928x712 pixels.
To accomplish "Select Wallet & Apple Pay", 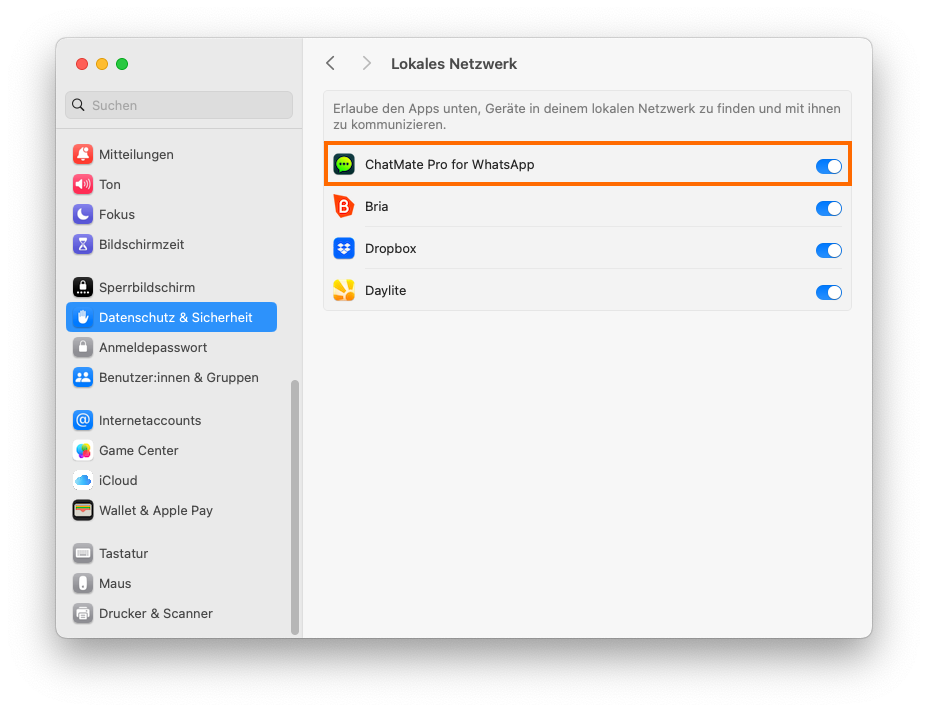I will coord(172,510).
